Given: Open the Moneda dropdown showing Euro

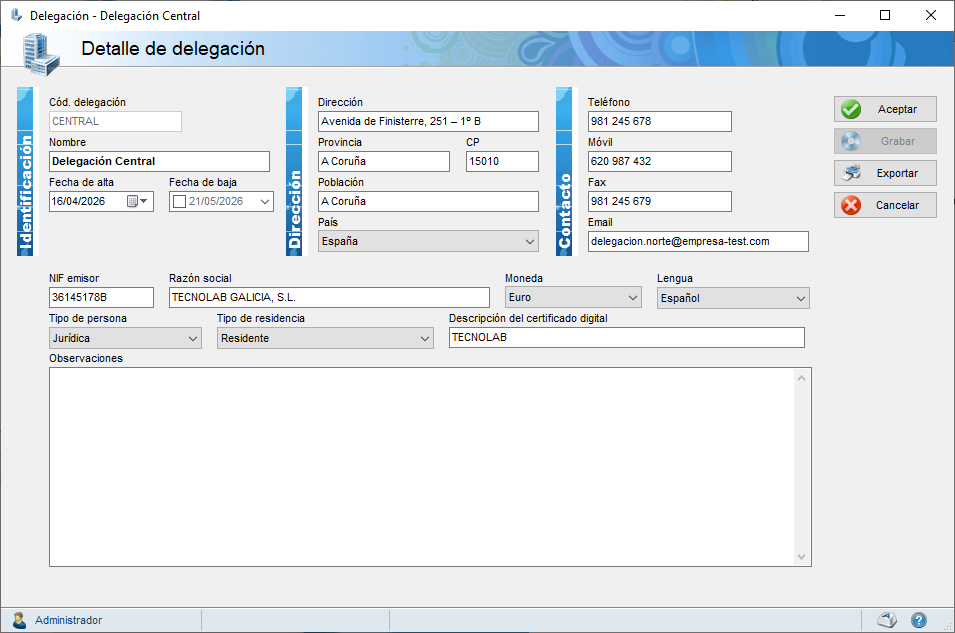Looking at the screenshot, I should tap(633, 297).
